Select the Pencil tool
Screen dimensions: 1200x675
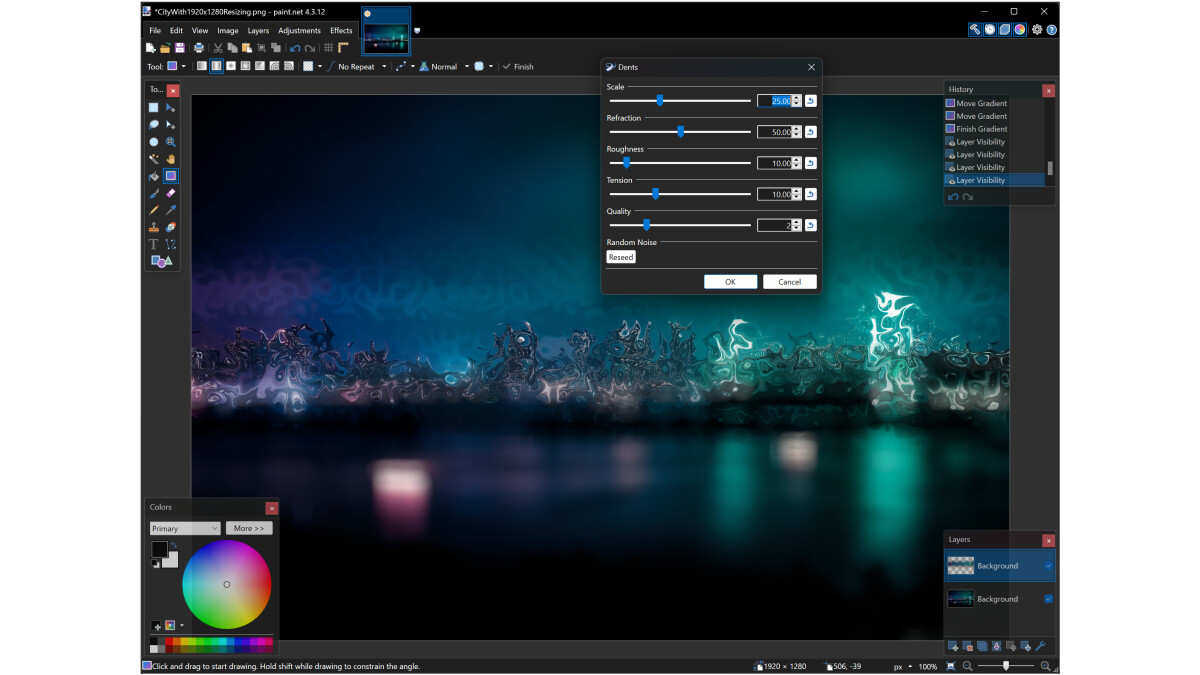coord(153,210)
